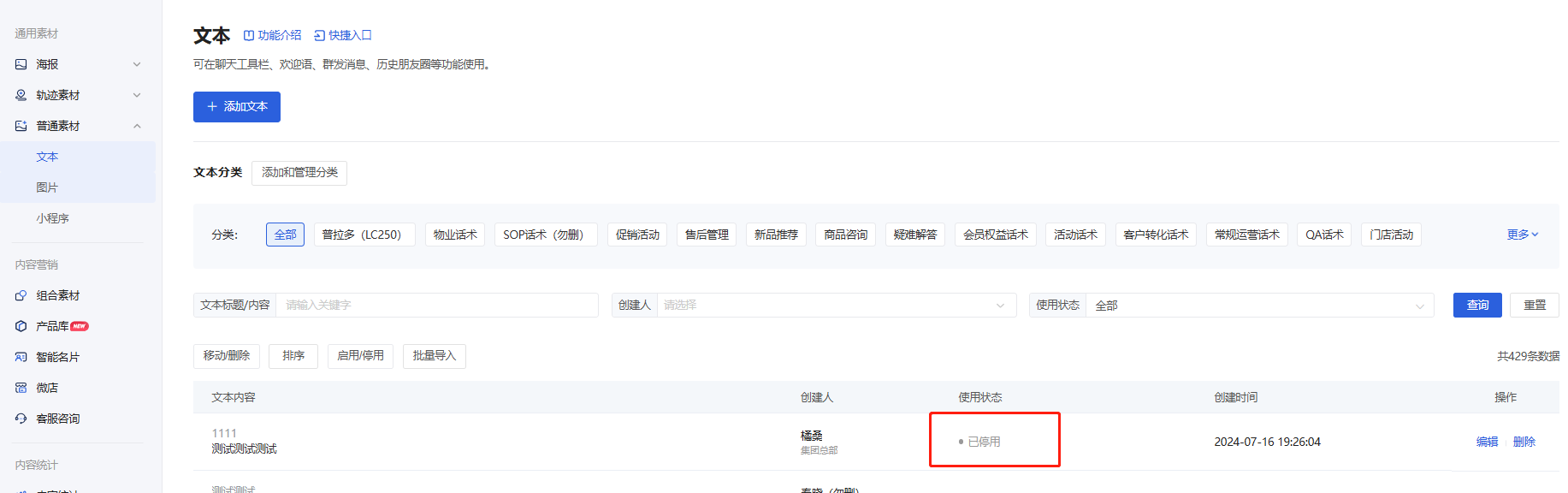Click the 产品库 cube icon
The height and width of the screenshot is (493, 1568).
pos(21,326)
